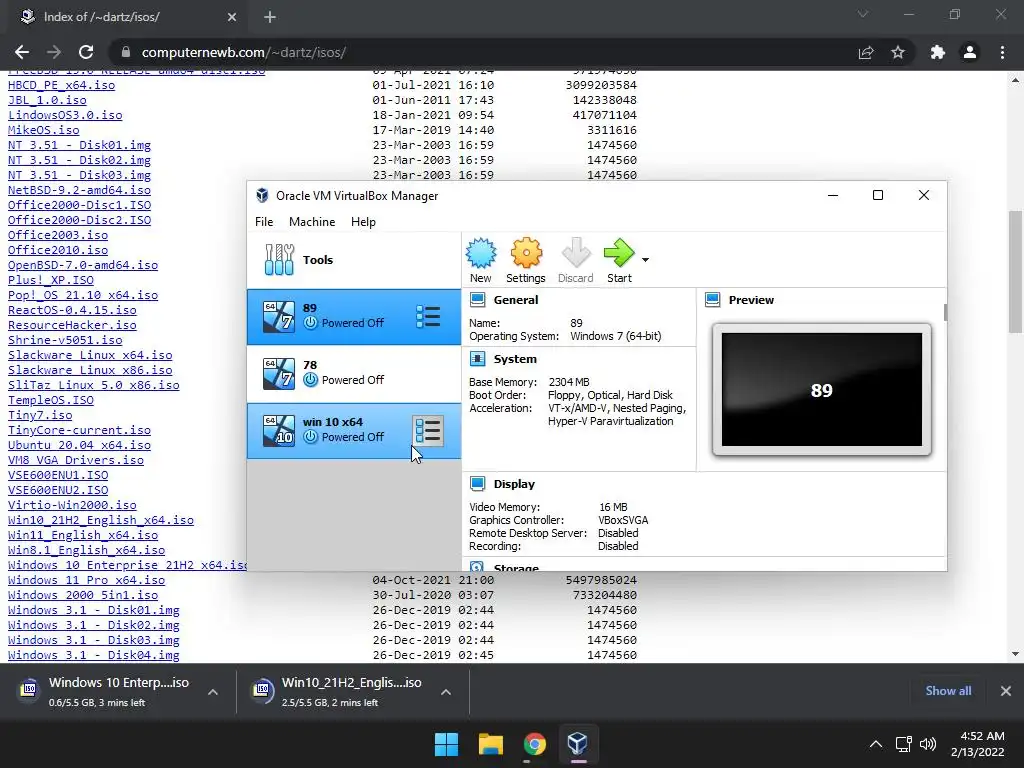This screenshot has width=1024, height=768.
Task: Open File Explorer from taskbar
Action: [490, 744]
